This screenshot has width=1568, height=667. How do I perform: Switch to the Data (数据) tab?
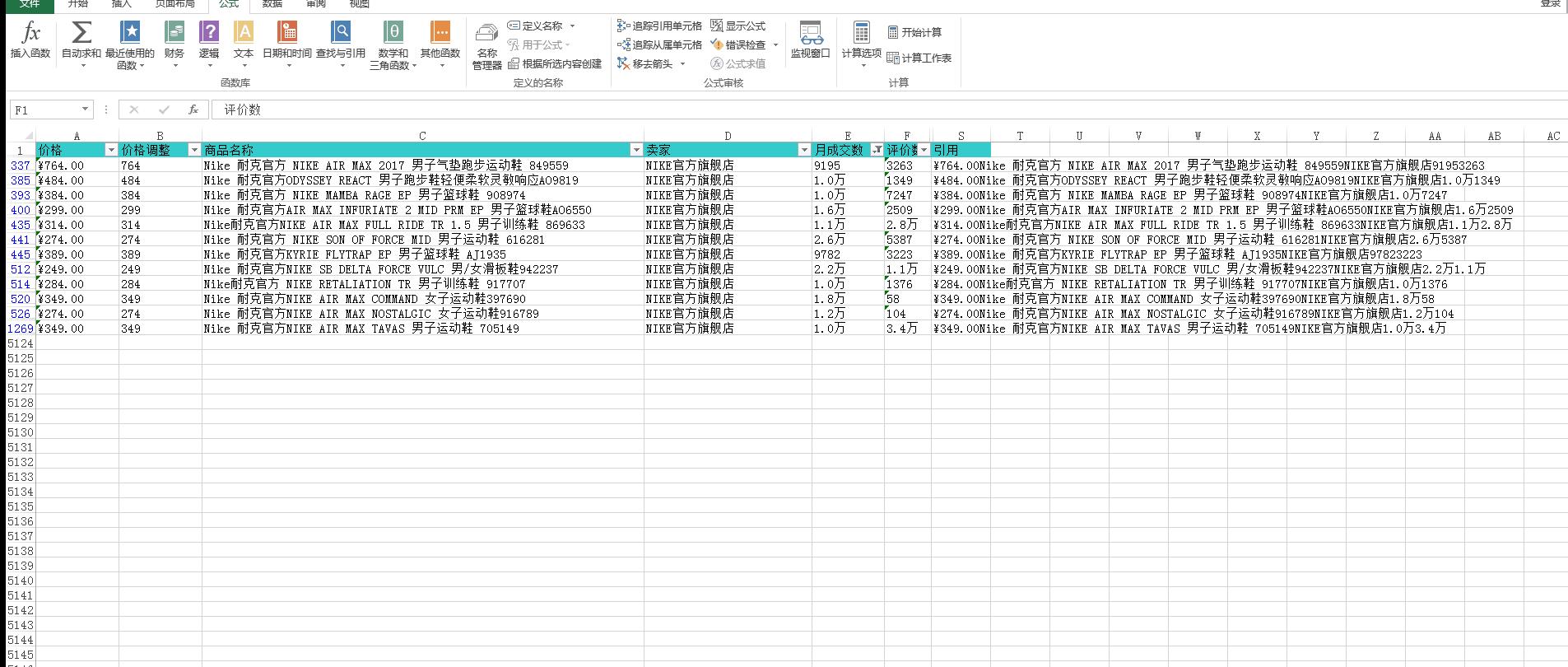[x=272, y=4]
